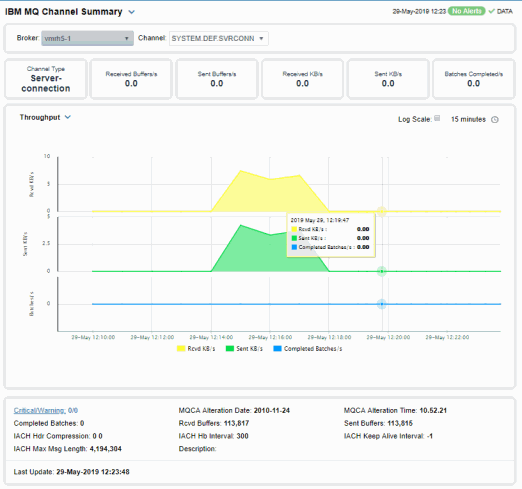The width and height of the screenshot is (522, 489).
Task: Open the Broker vmrh5-1 dropdown
Action: (x=87, y=38)
